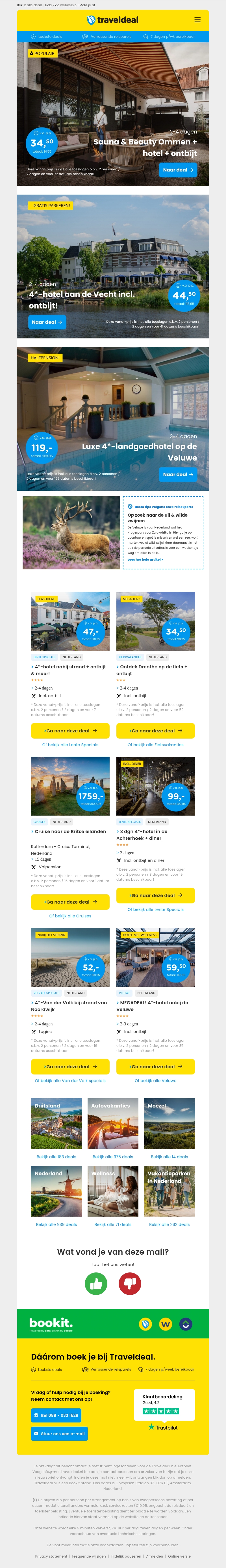The image size is (226, 1568).
Task: Click the deer article thumbnail
Action: pyautogui.click(x=71, y=533)
